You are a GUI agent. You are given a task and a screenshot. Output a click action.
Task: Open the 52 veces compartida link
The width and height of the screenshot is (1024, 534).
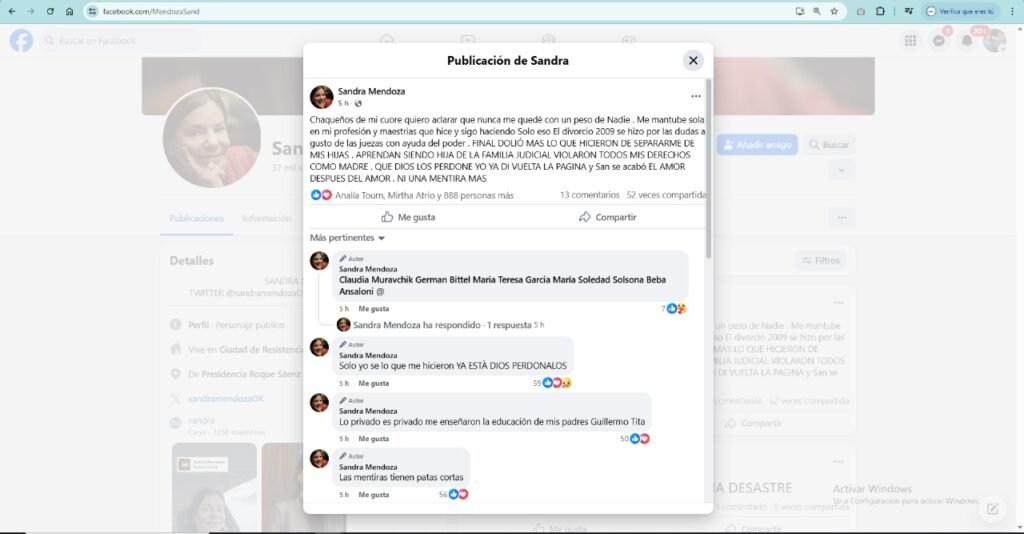coord(666,195)
